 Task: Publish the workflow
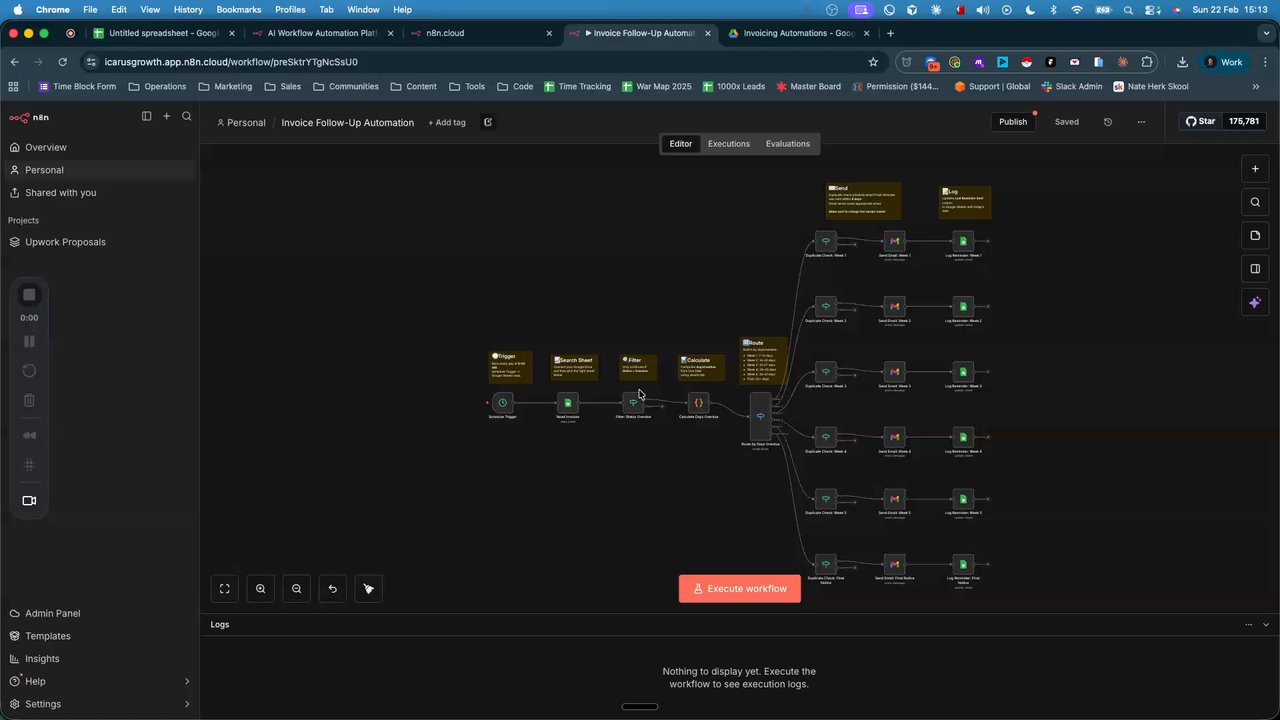pyautogui.click(x=1013, y=122)
